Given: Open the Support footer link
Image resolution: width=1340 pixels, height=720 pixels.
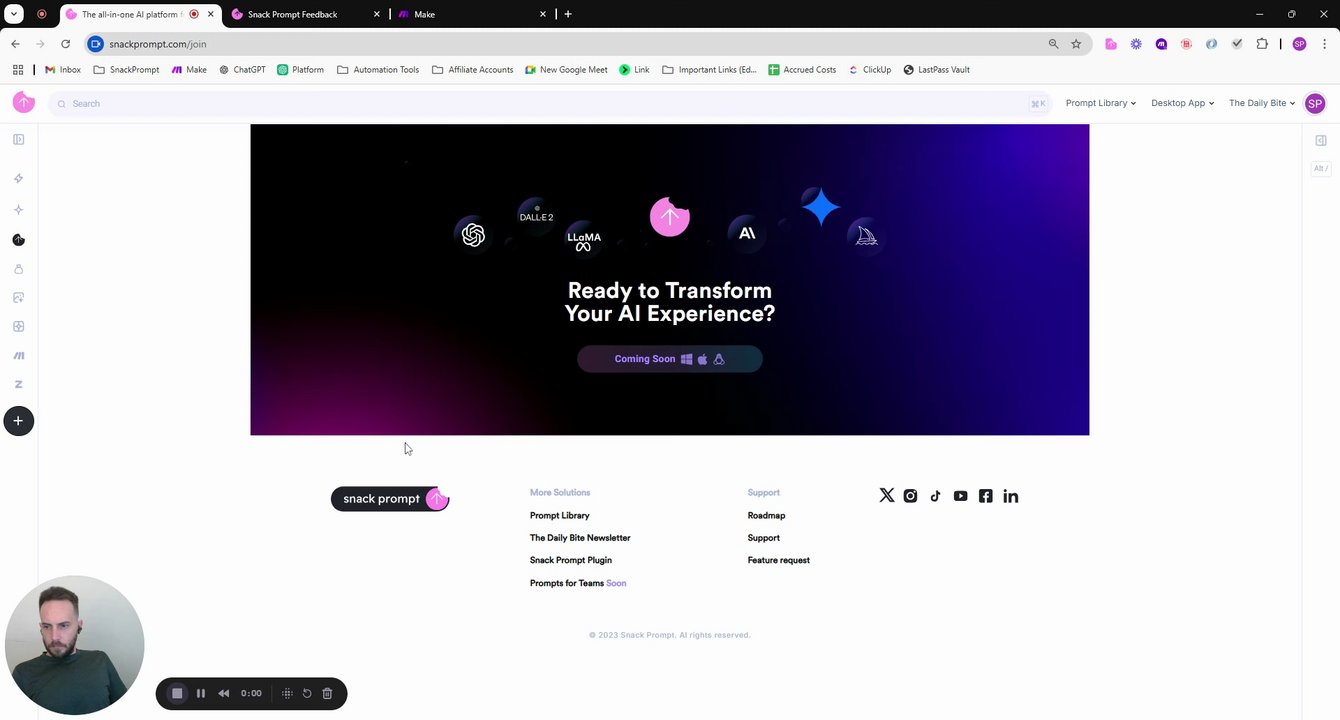Looking at the screenshot, I should pos(763,538).
